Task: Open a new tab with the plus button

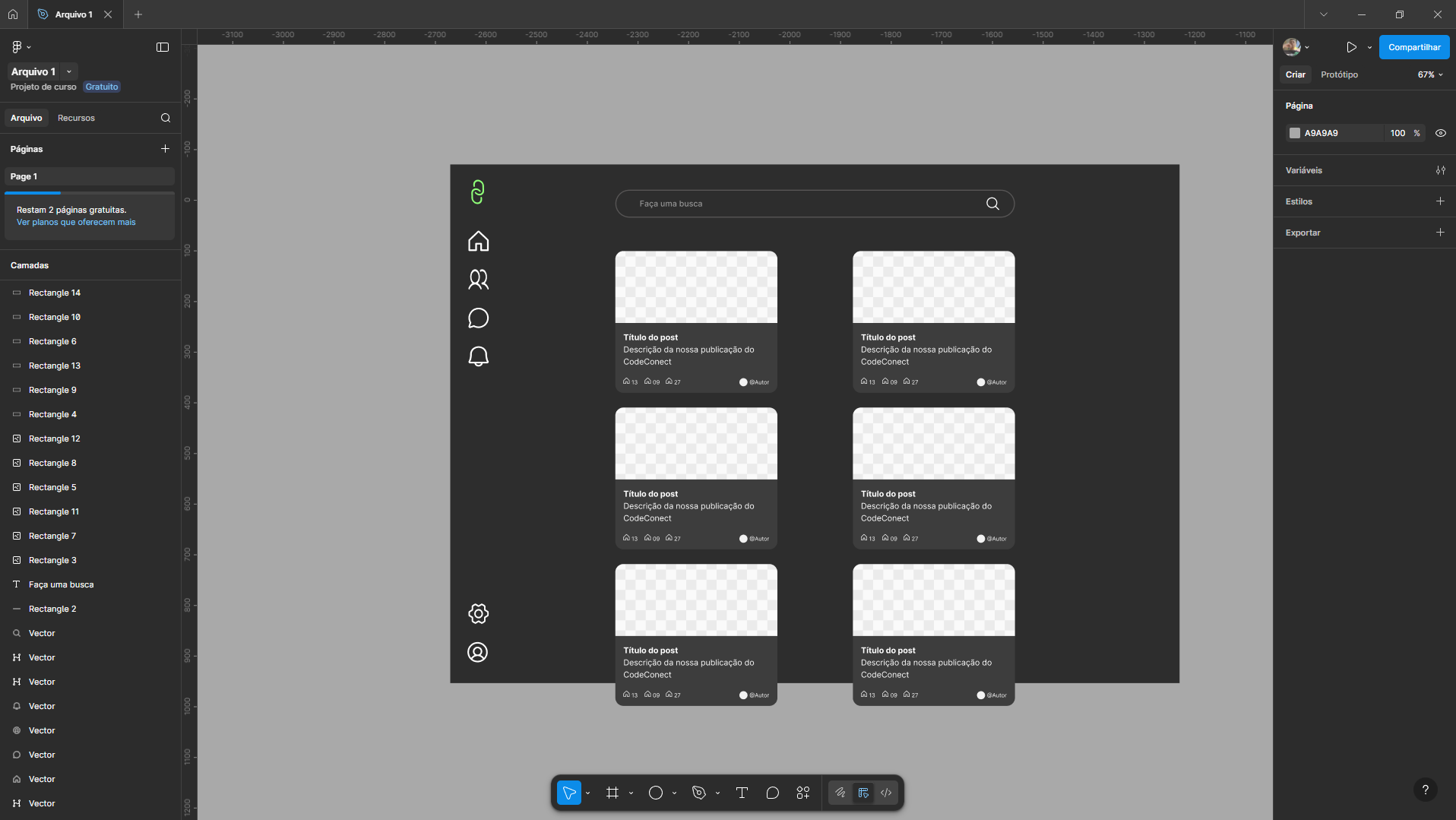Action: [x=138, y=14]
